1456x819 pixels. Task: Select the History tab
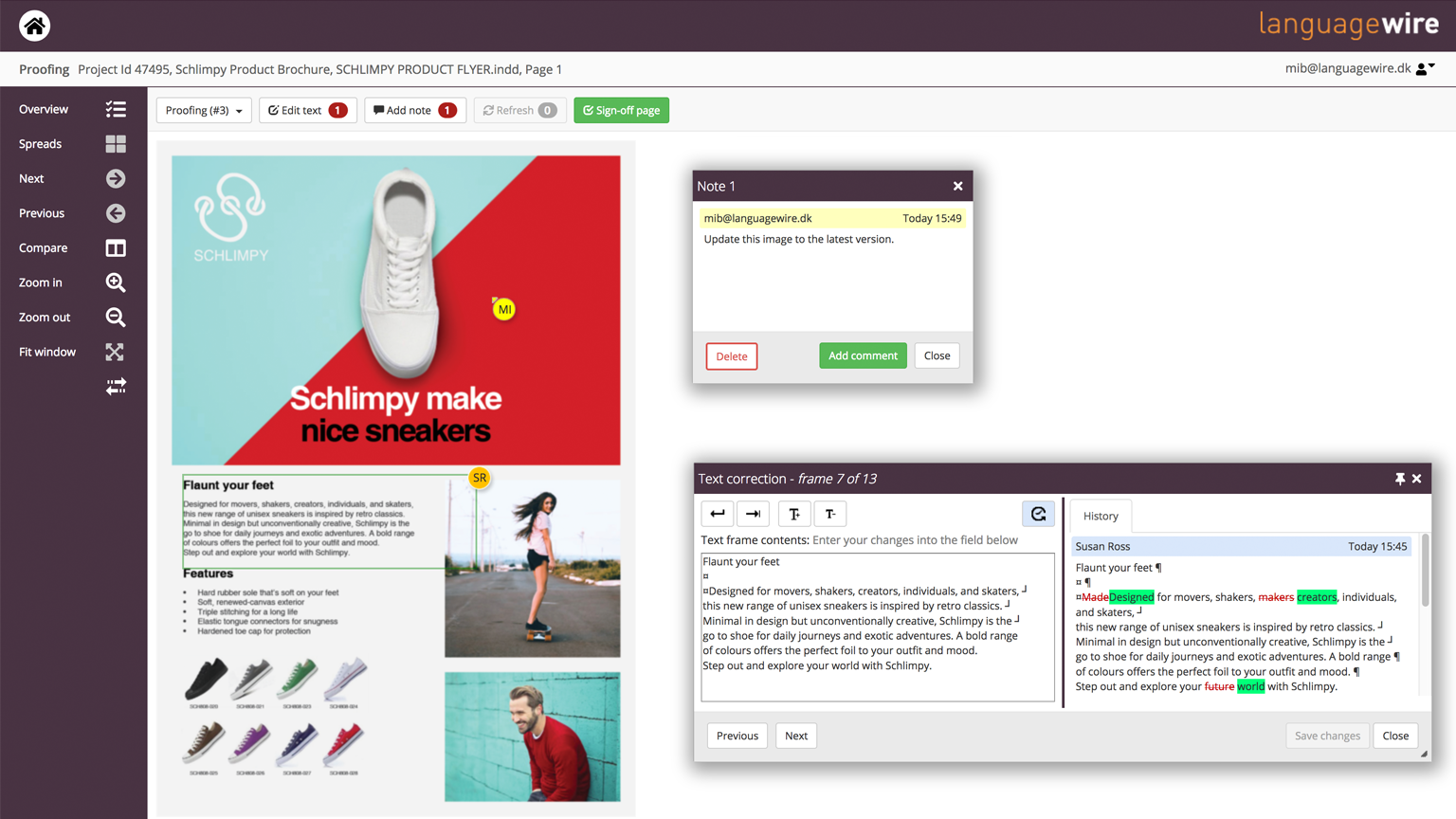[x=1101, y=517]
